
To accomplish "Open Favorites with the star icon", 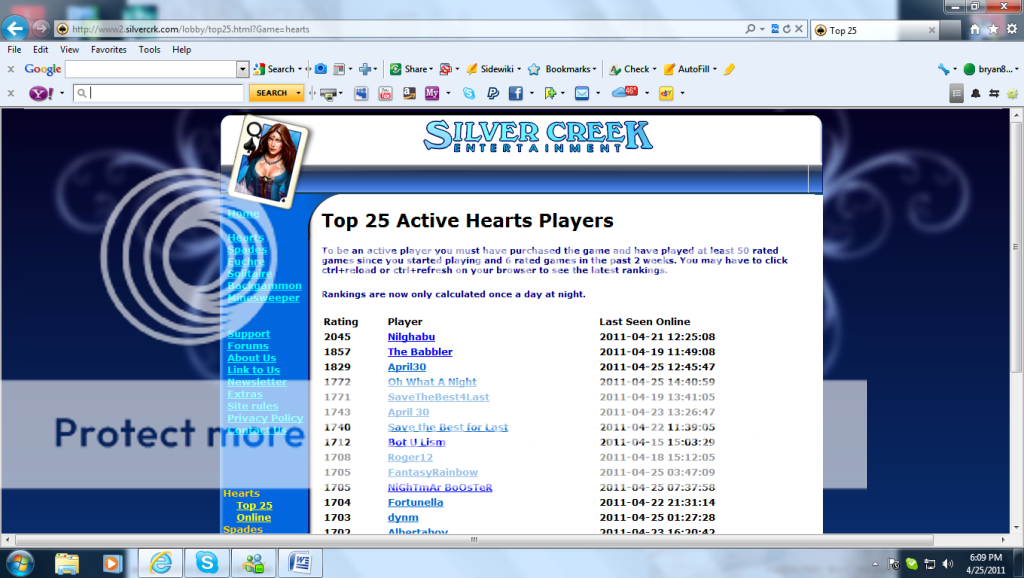I will [993, 29].
